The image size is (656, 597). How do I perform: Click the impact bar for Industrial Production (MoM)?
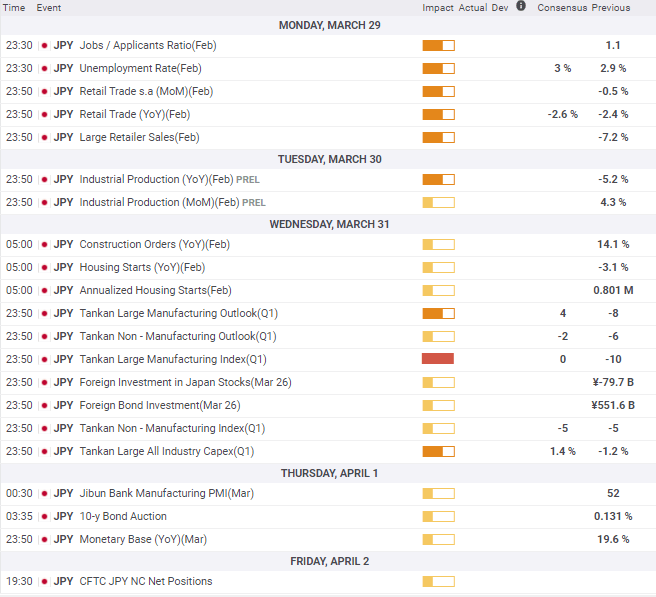[x=438, y=202]
